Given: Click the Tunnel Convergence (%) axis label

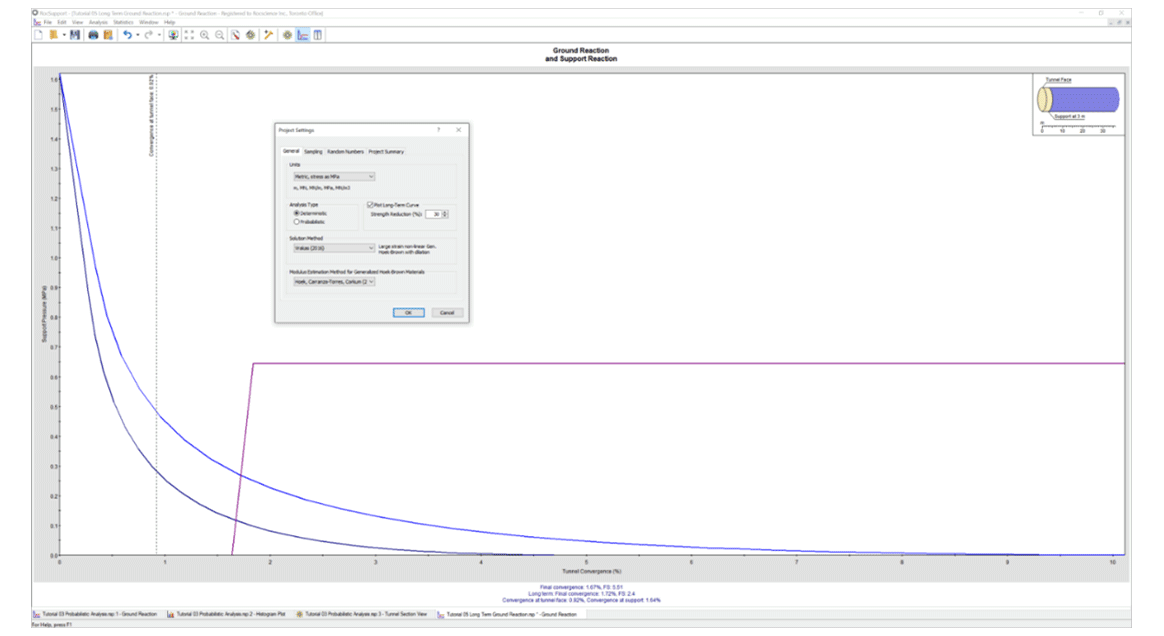Looking at the screenshot, I should (x=592, y=571).
